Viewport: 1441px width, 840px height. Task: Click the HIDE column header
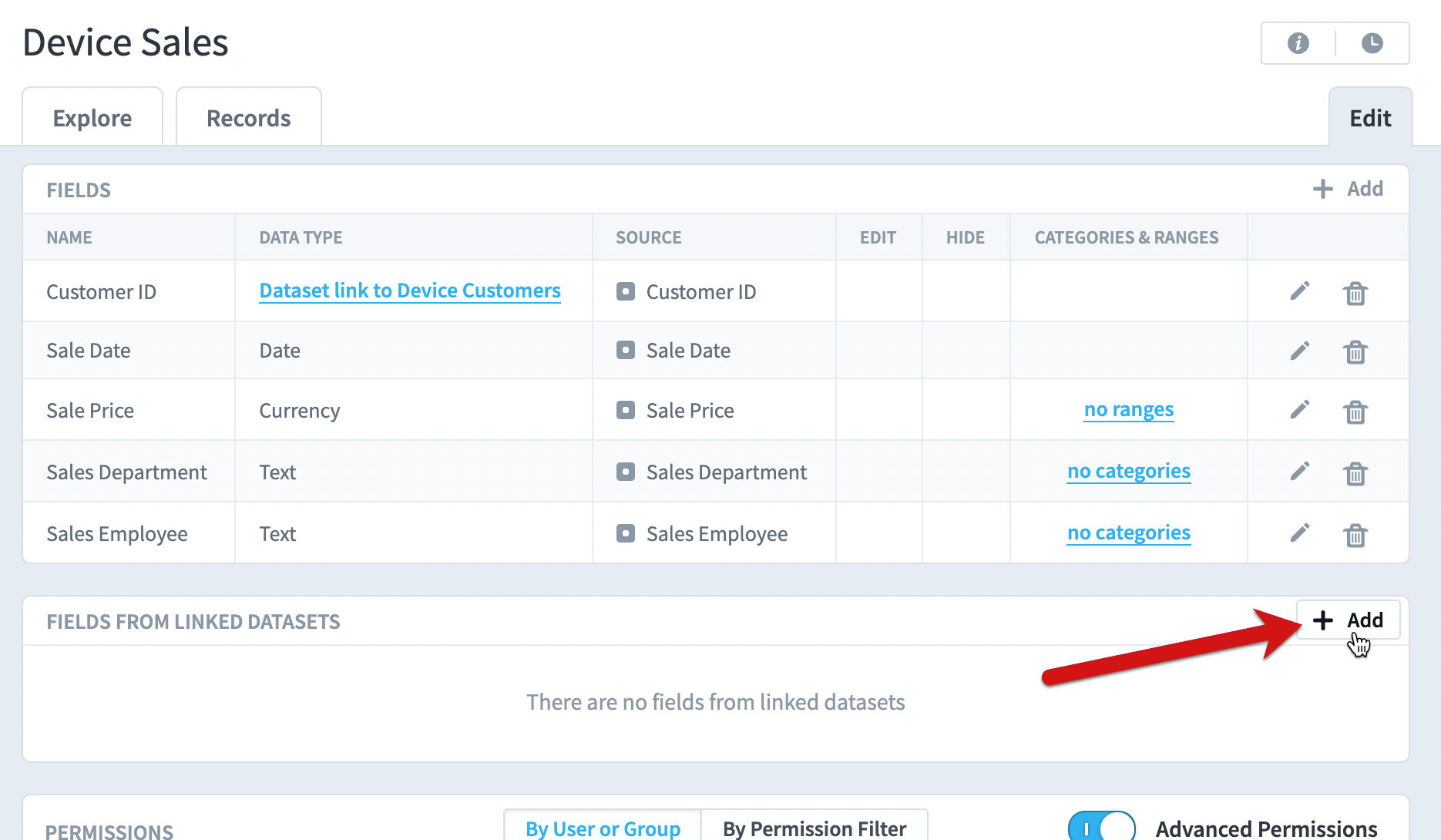tap(966, 237)
